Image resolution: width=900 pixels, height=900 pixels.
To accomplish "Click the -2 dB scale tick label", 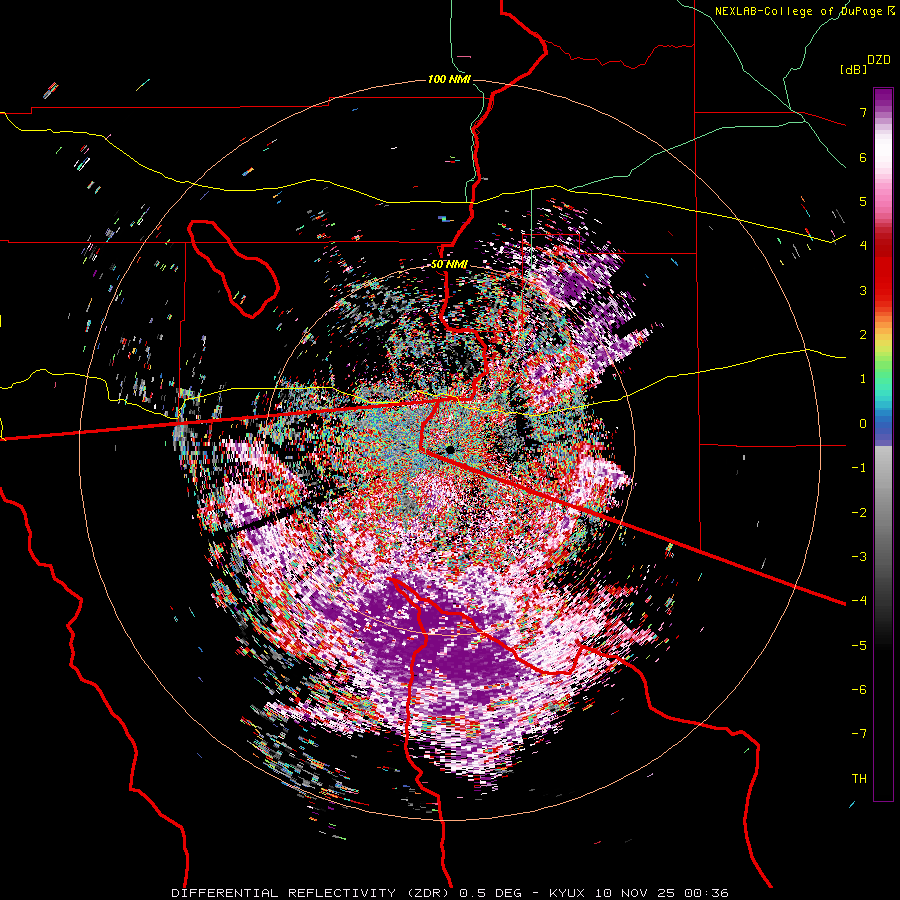I will point(859,513).
